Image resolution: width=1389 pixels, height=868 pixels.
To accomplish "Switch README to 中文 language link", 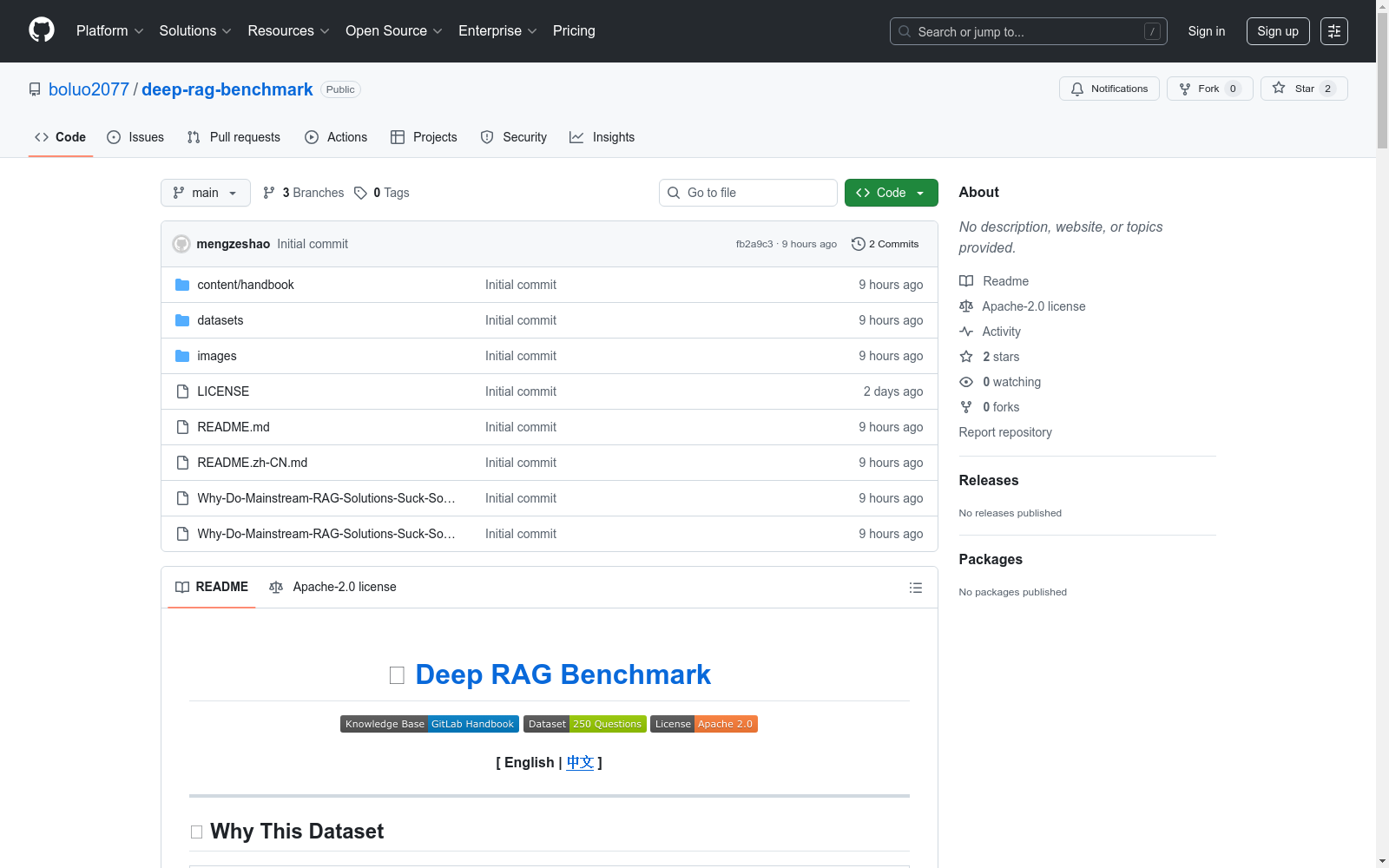I will coord(580,762).
